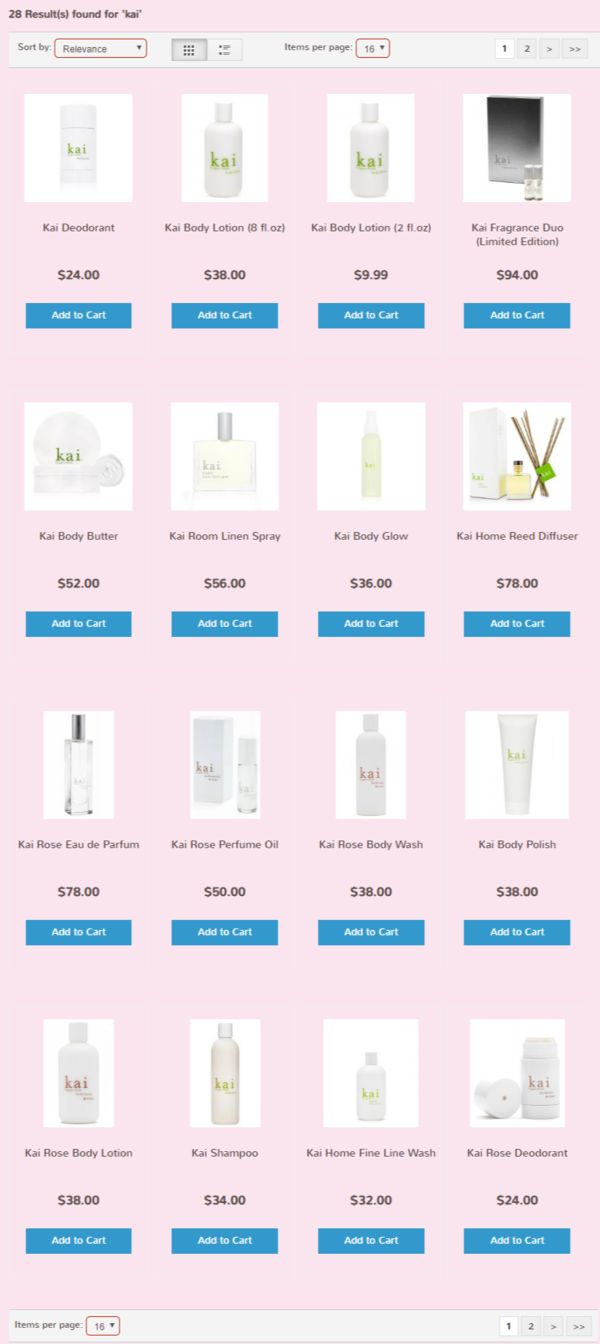Jump to last page using top double arrow
Viewport: 600px width, 1344px height.
click(575, 48)
